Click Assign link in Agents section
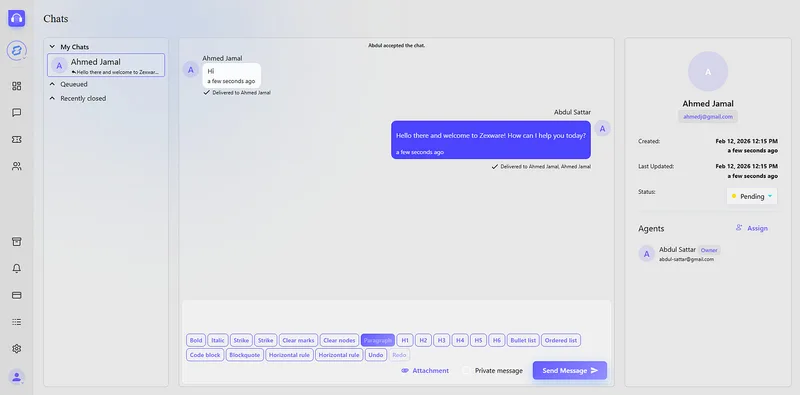This screenshot has width=800, height=395. point(752,228)
